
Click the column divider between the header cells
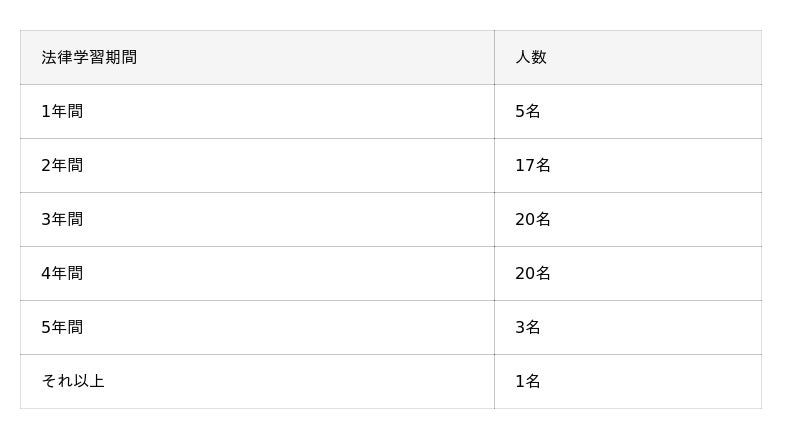pos(494,57)
